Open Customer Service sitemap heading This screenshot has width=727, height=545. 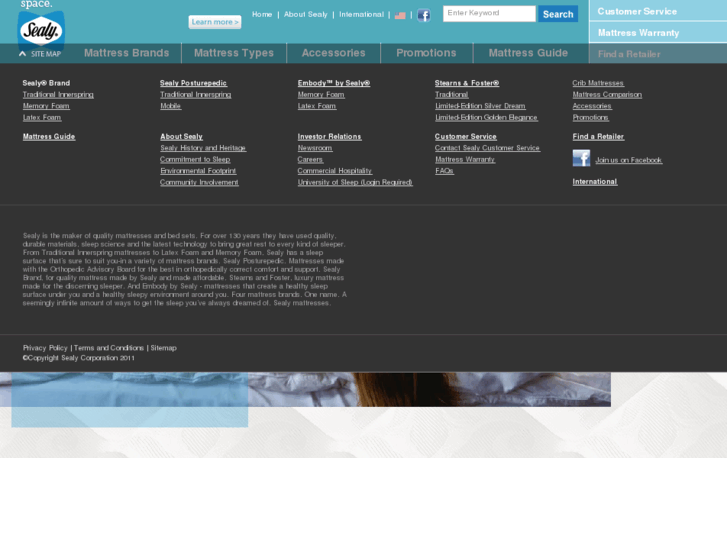pos(466,136)
